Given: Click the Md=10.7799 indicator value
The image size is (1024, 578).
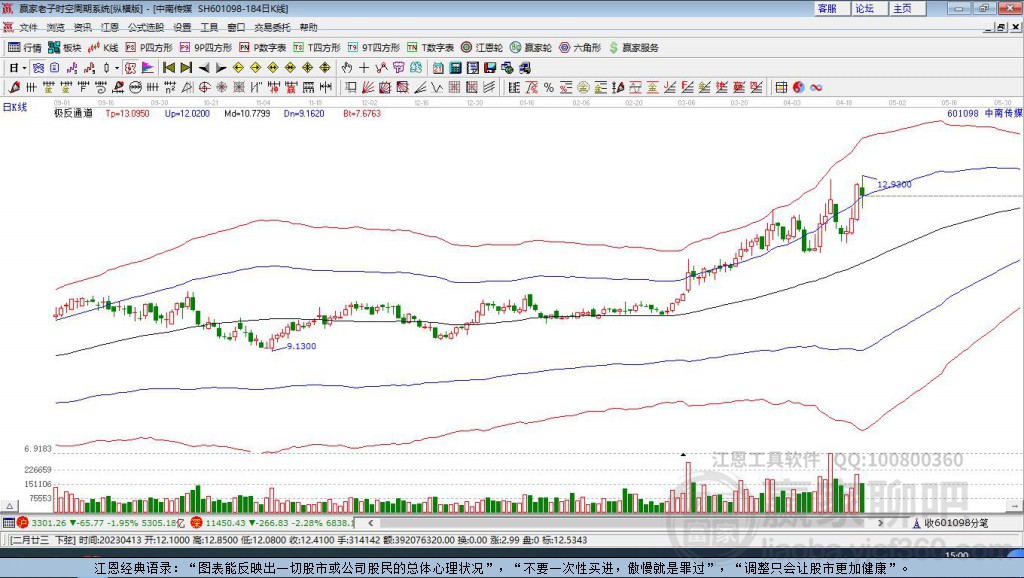Looking at the screenshot, I should pyautogui.click(x=247, y=114).
